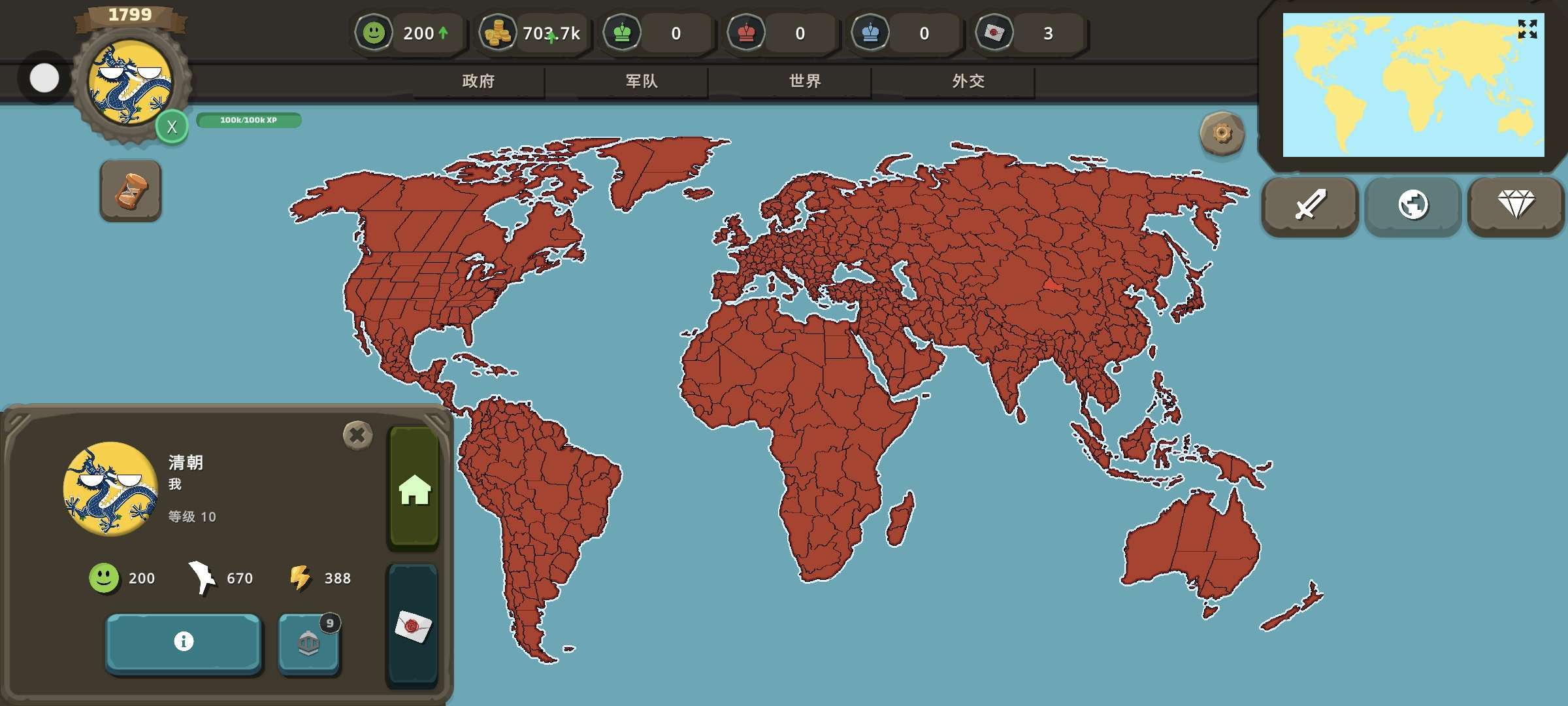Open the building list with badge 9

308,644
